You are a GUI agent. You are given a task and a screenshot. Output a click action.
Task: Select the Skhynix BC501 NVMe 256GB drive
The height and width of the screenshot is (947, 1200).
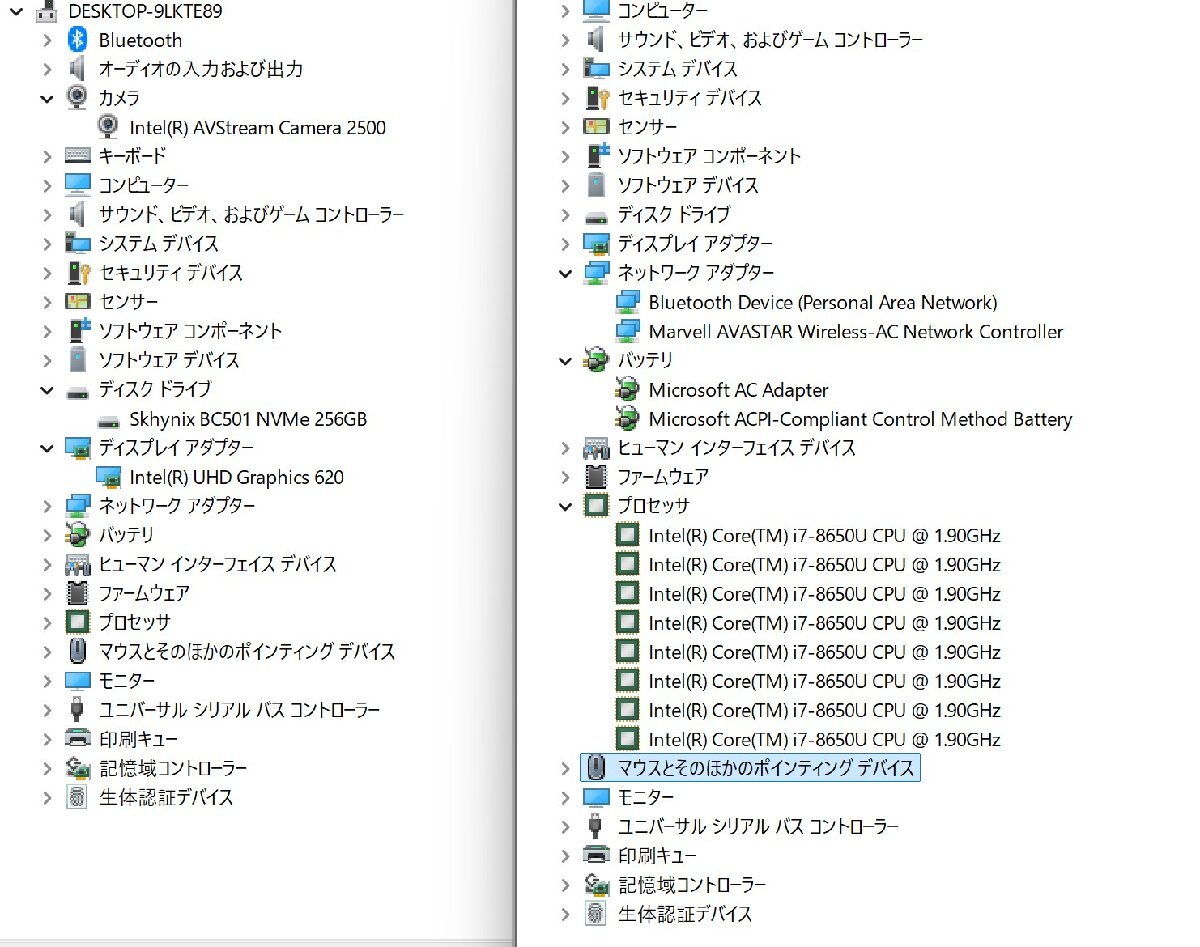coord(248,418)
